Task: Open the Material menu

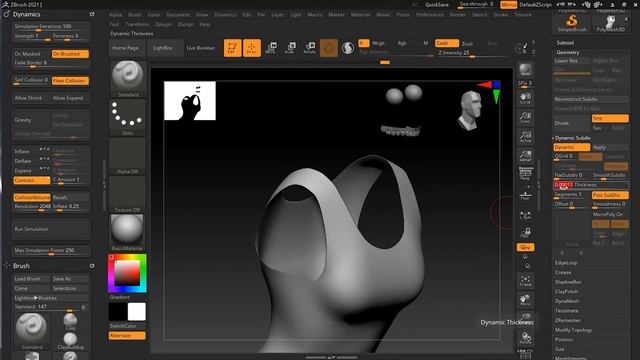Action: point(360,15)
